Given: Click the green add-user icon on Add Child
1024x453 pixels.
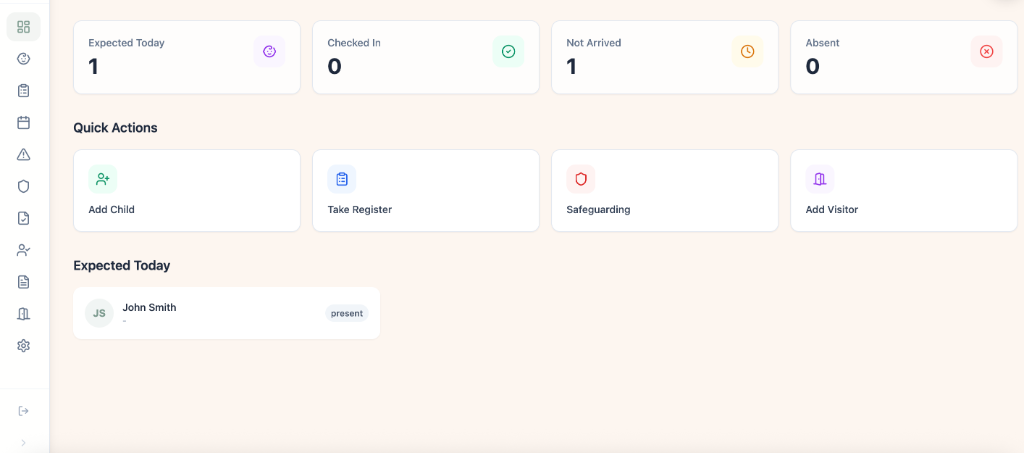Looking at the screenshot, I should point(103,179).
